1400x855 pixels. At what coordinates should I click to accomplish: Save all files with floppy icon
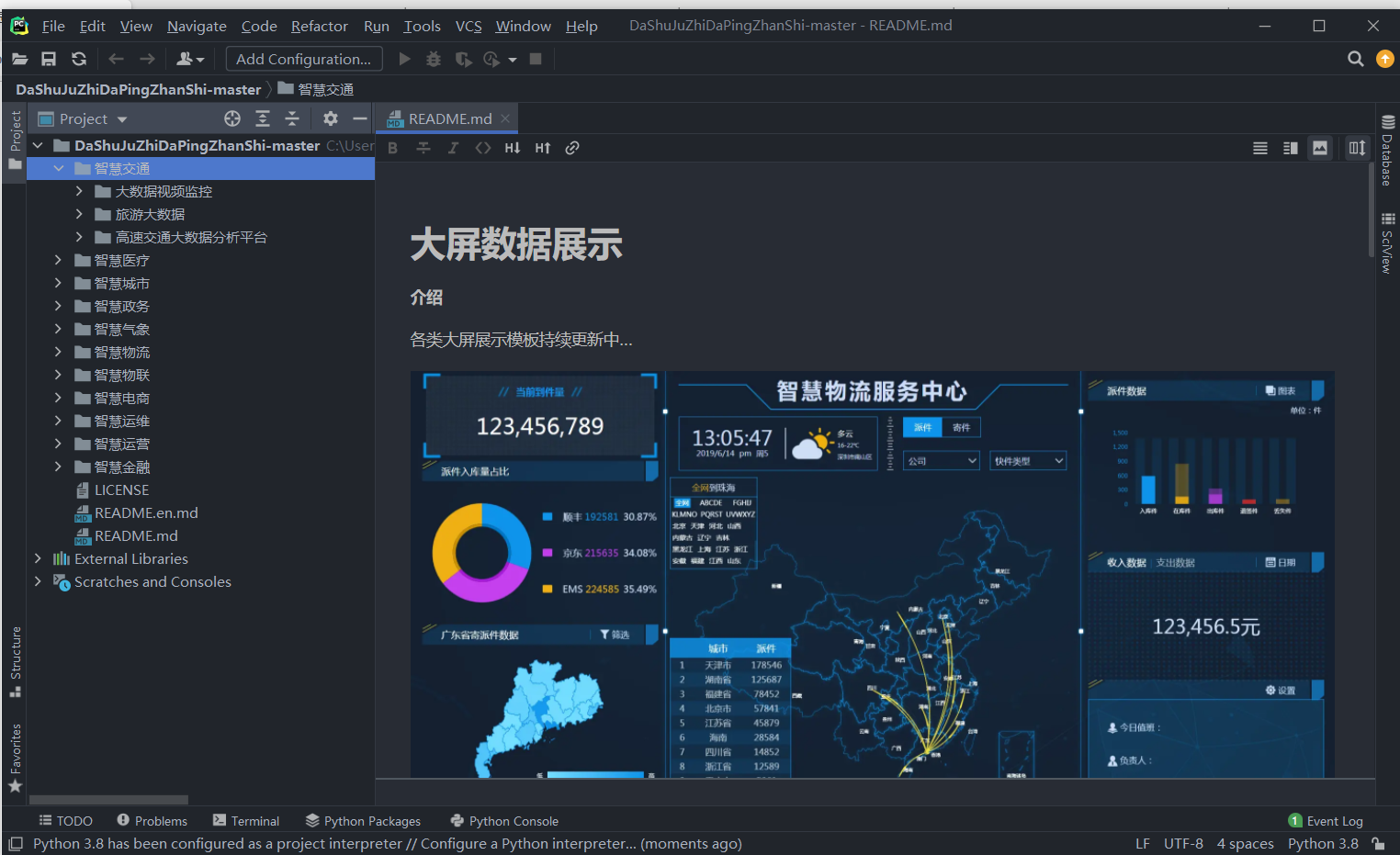click(49, 59)
